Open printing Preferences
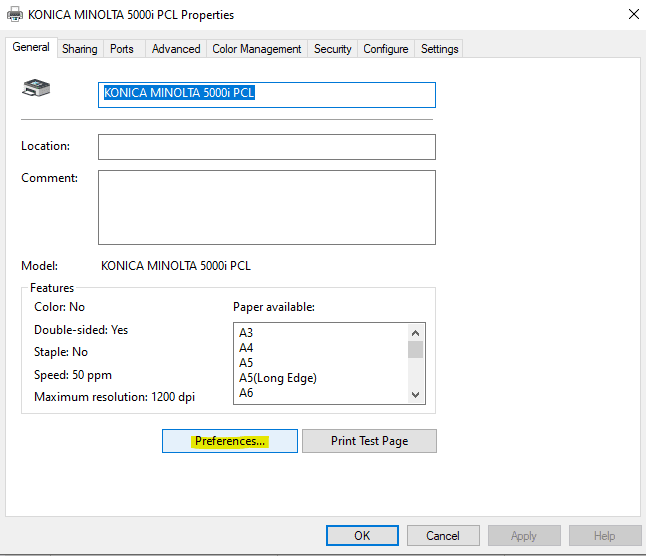 pos(230,441)
